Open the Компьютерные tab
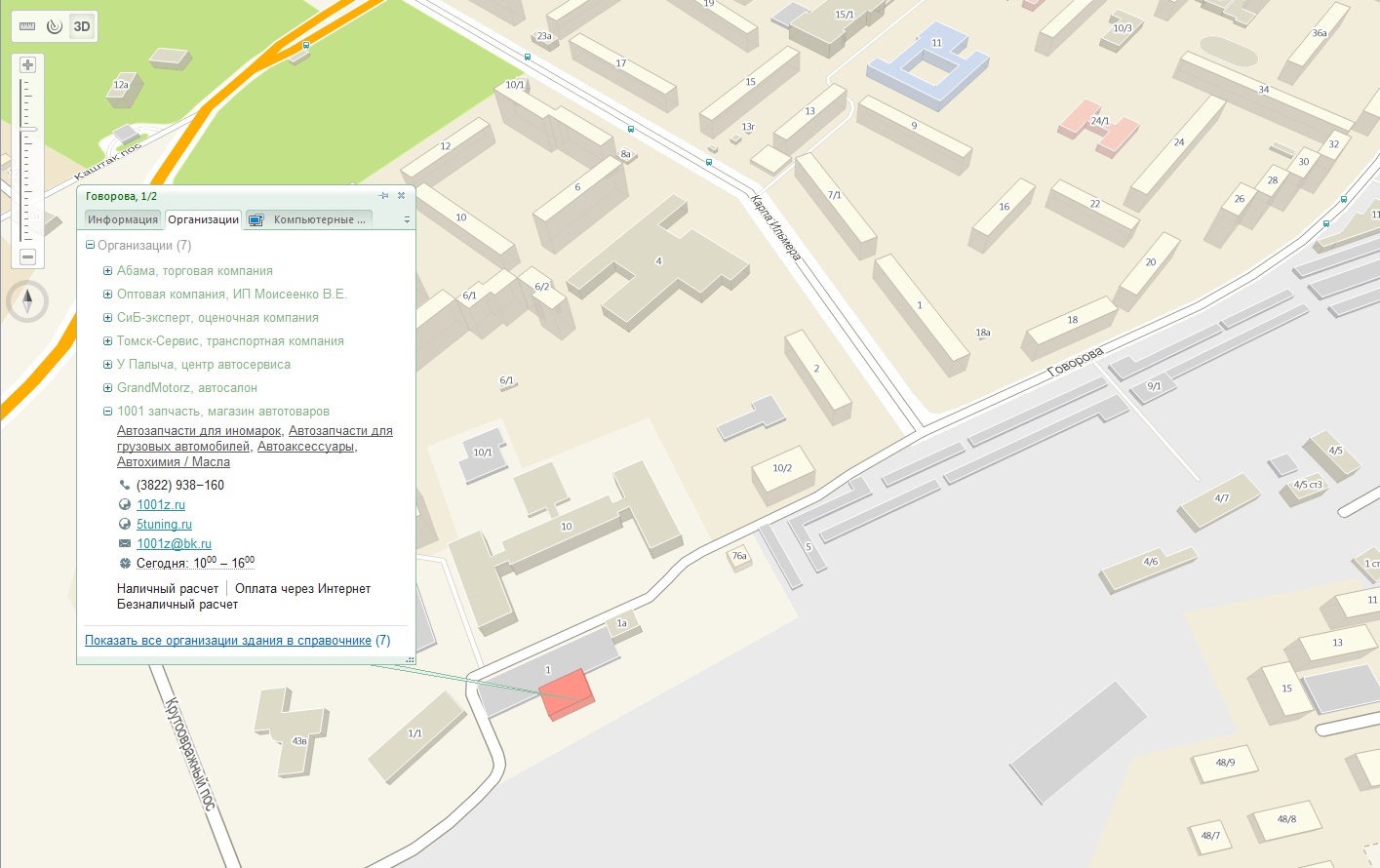The image size is (1380, 868). (310, 219)
